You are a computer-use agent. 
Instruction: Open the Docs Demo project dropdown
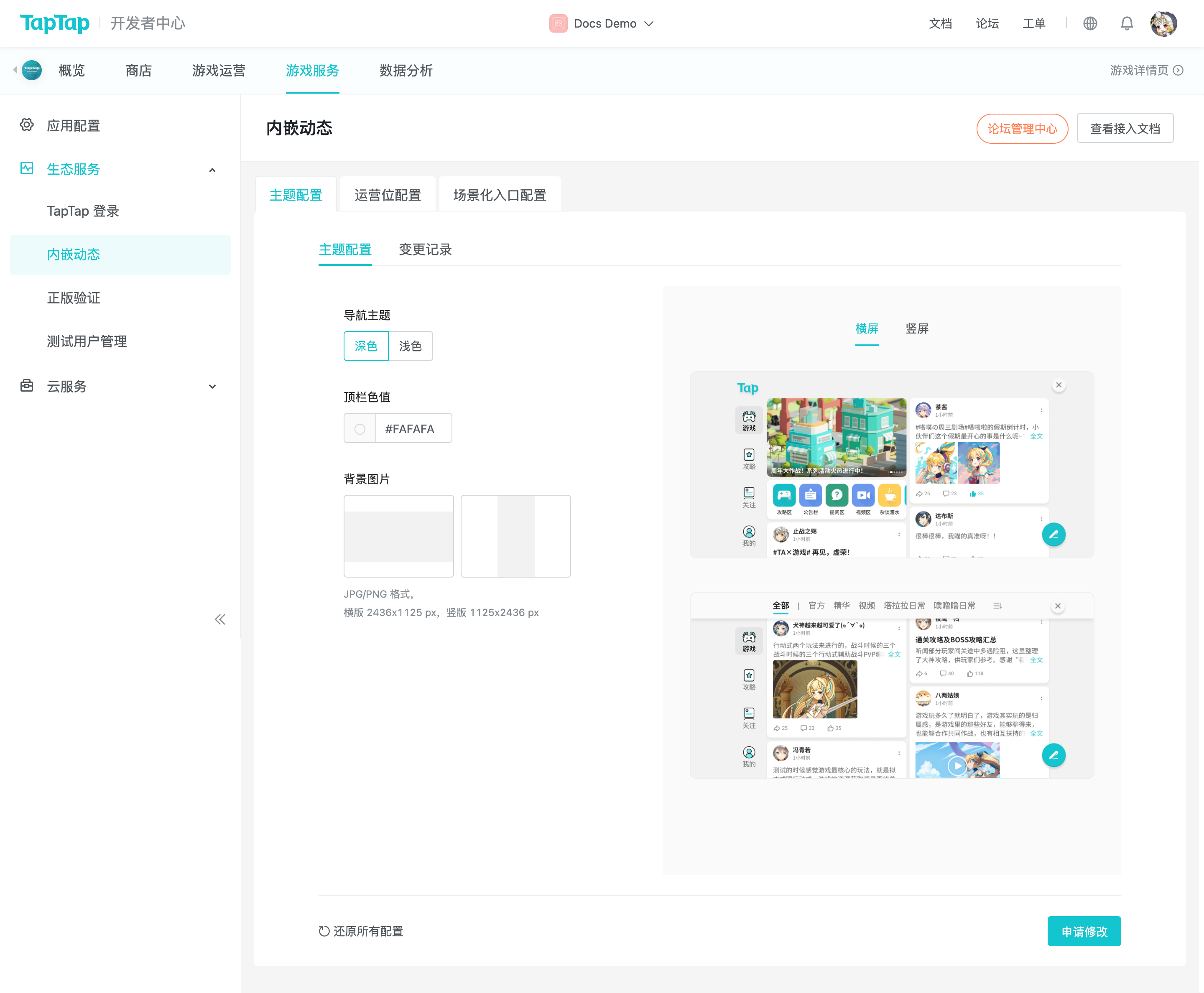[x=602, y=23]
